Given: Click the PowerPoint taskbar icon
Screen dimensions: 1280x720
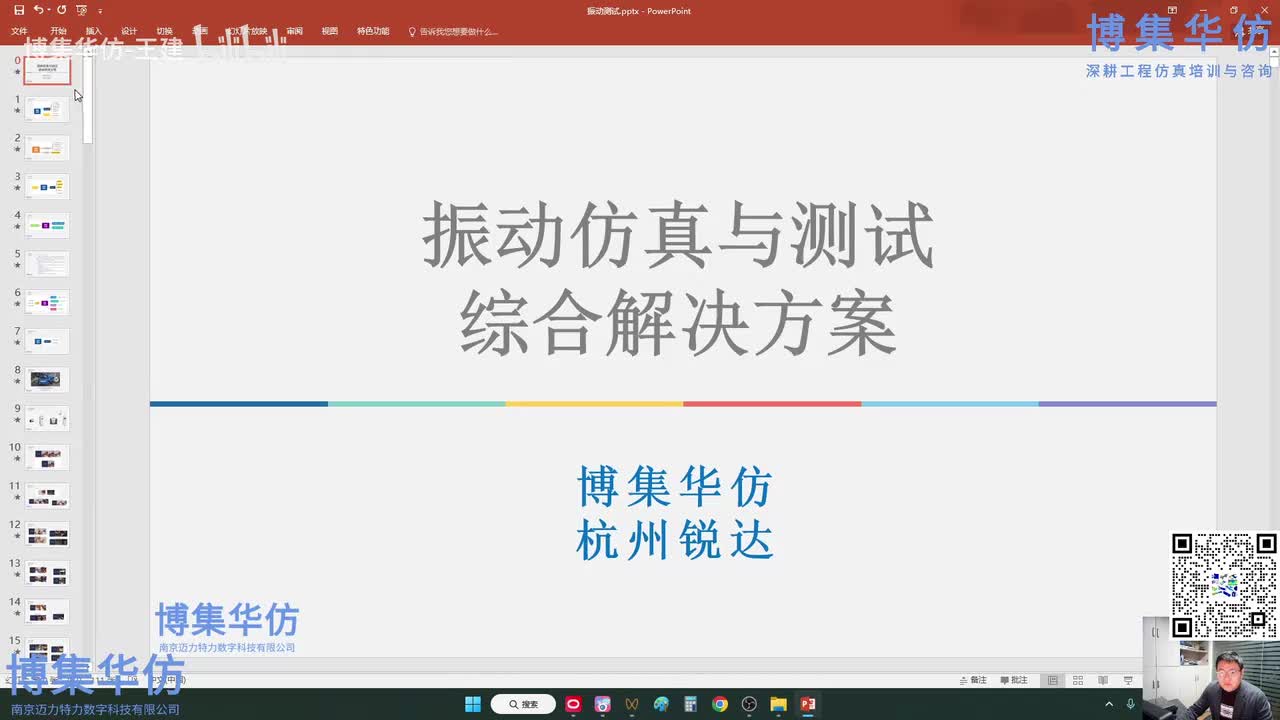Looking at the screenshot, I should pyautogui.click(x=808, y=704).
